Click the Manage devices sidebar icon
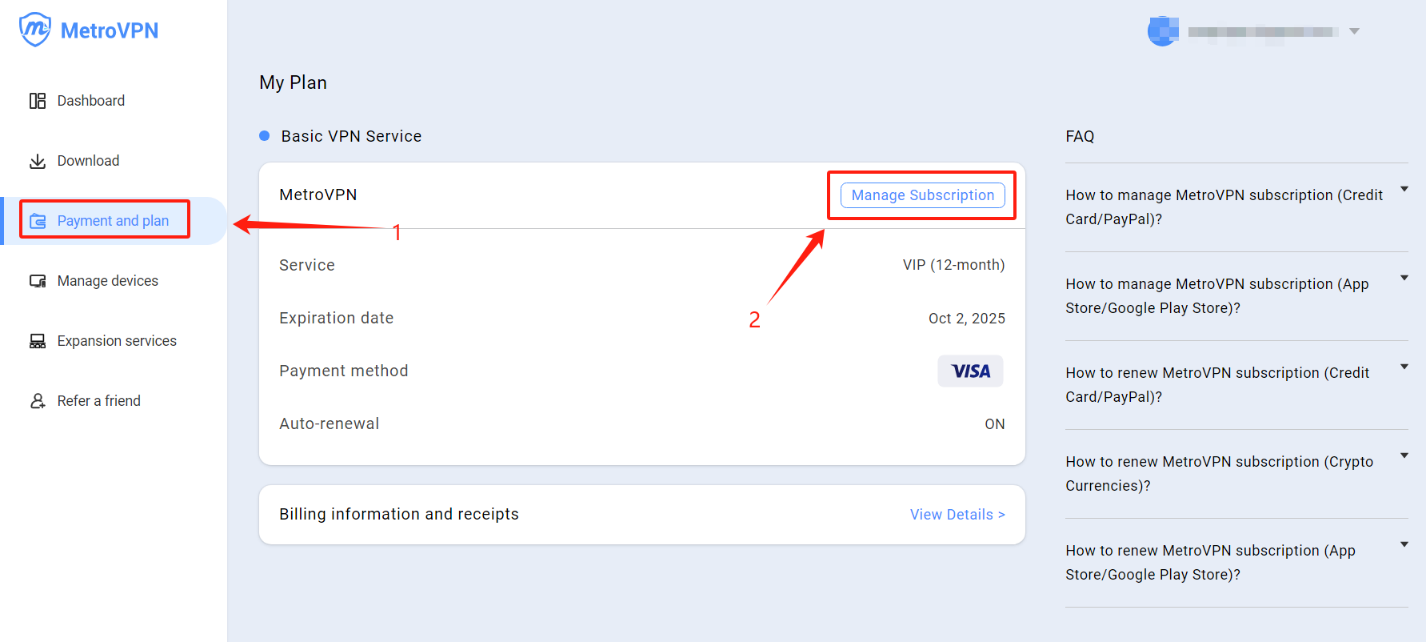 click(37, 280)
